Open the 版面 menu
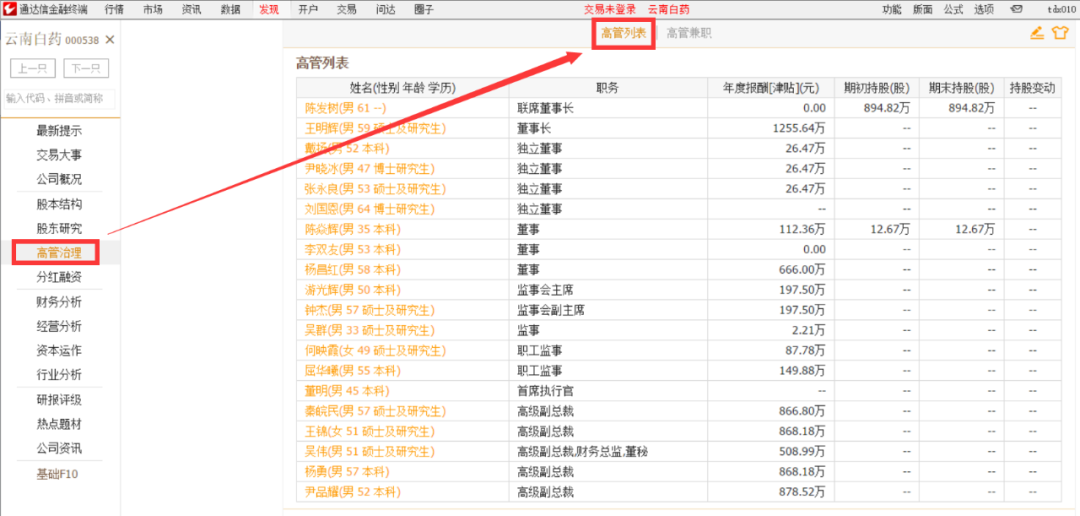 click(922, 10)
